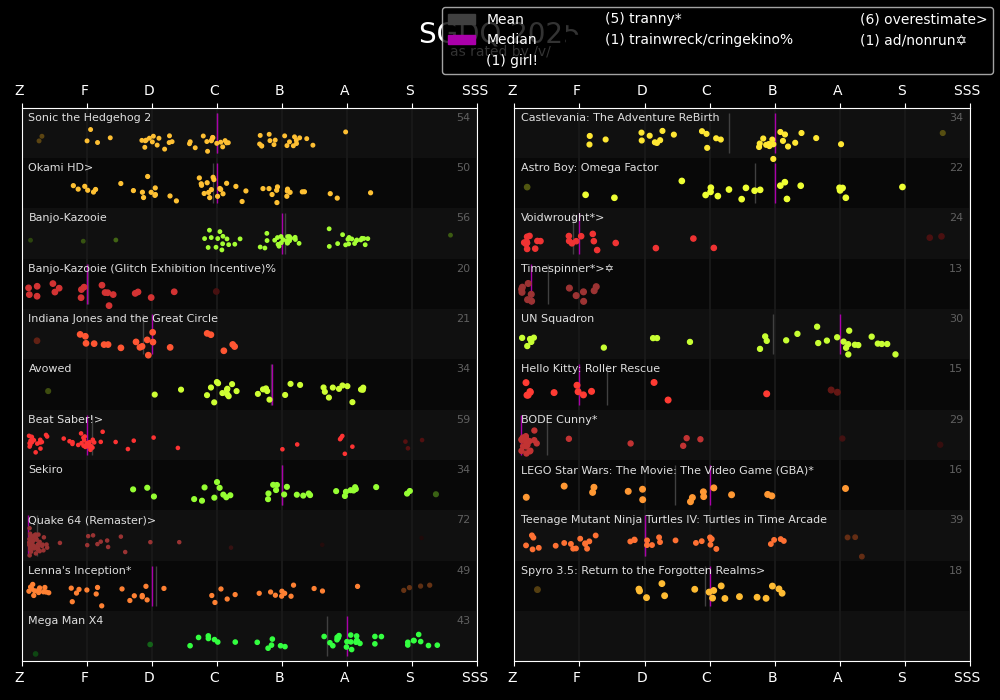This screenshot has width=1000, height=700.
Task: Click the "Z" label atop the right chart
Action: pos(513,91)
